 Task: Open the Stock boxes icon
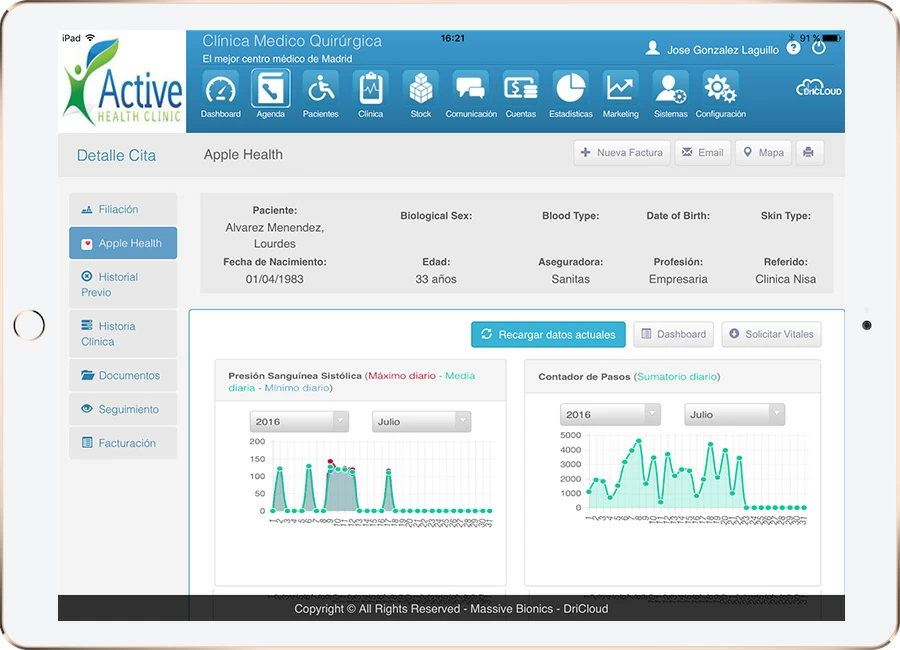click(x=421, y=89)
